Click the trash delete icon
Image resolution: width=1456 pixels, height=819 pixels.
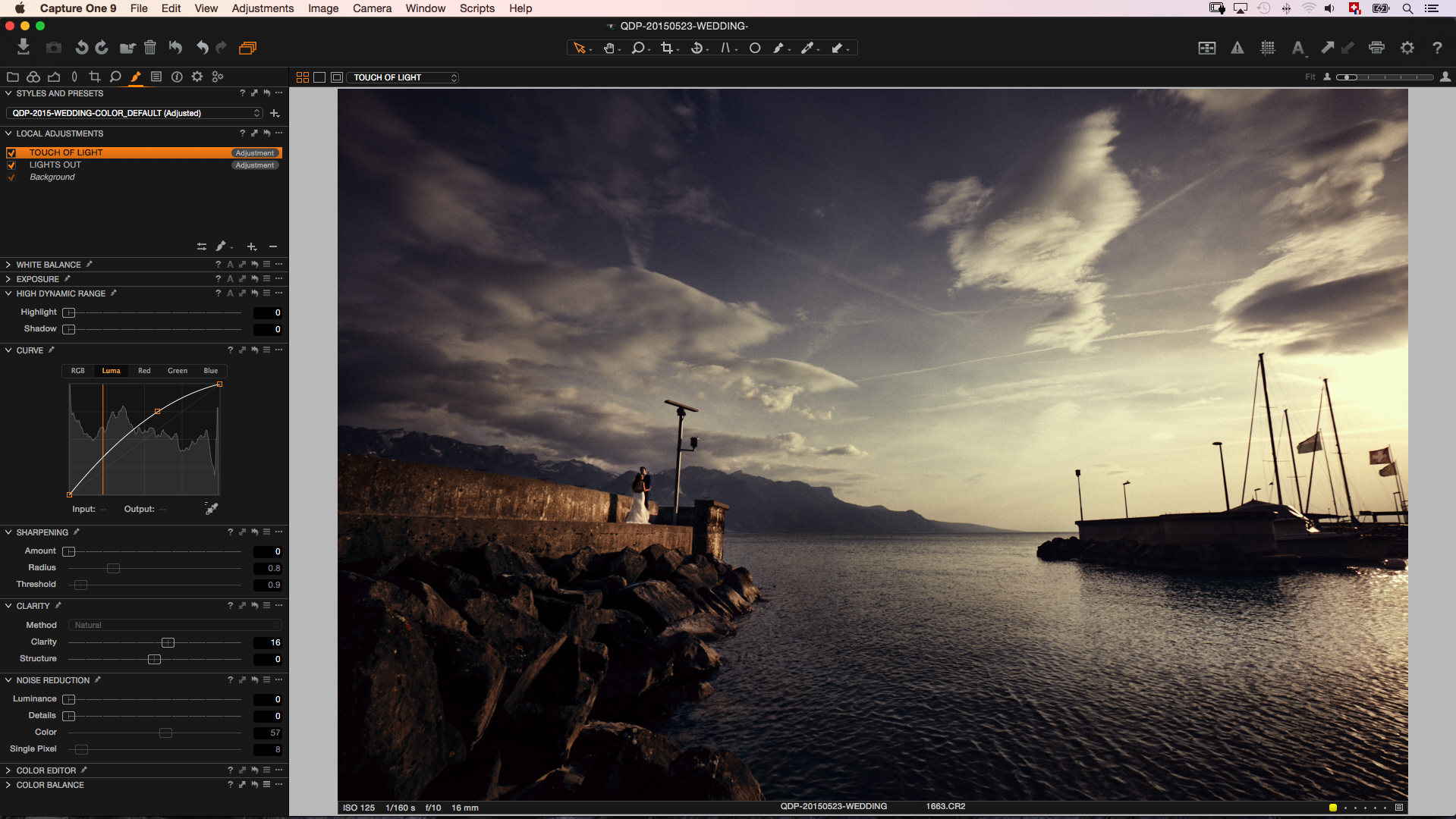click(150, 48)
